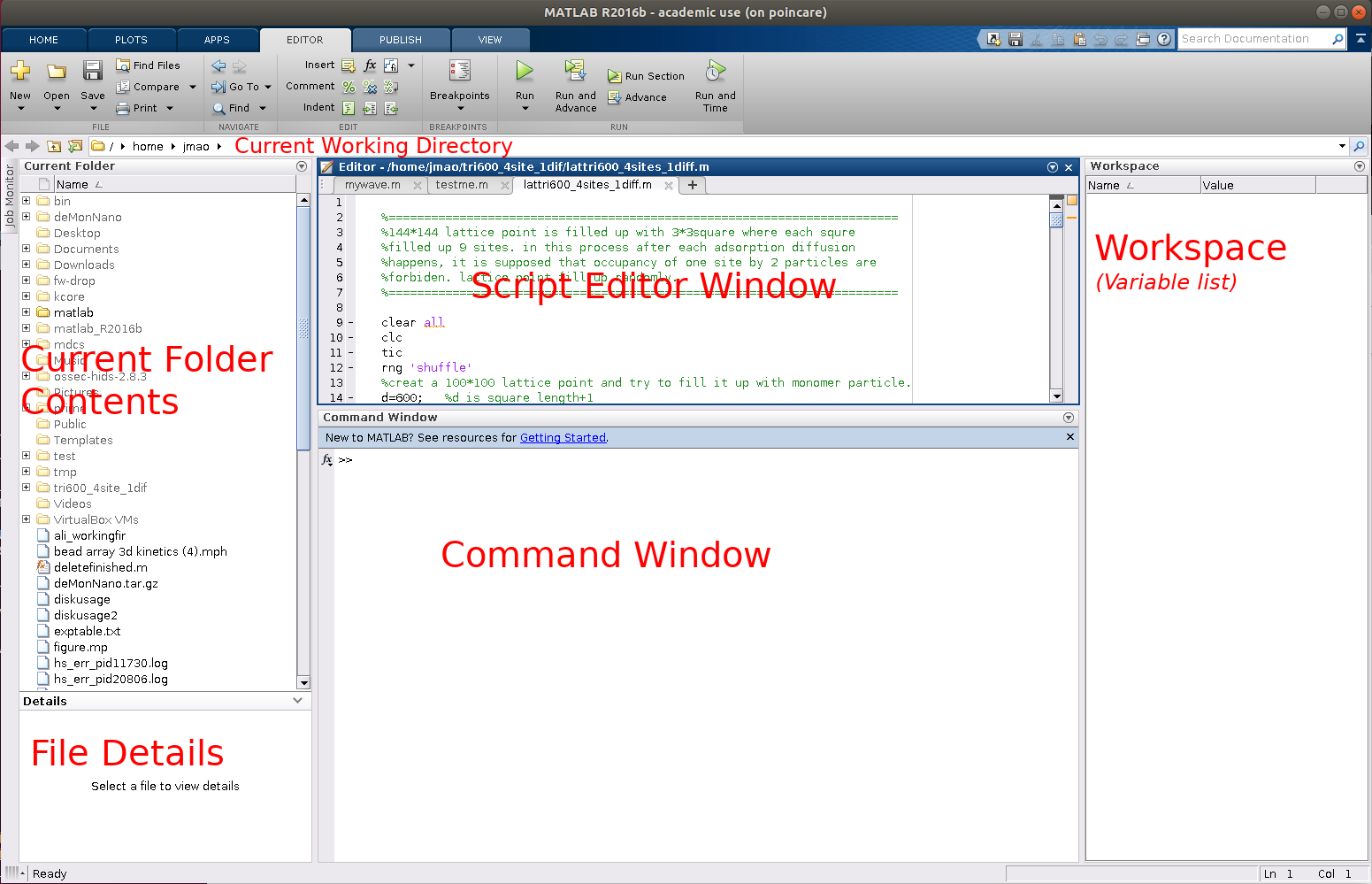Open the Getting Started link

563,437
